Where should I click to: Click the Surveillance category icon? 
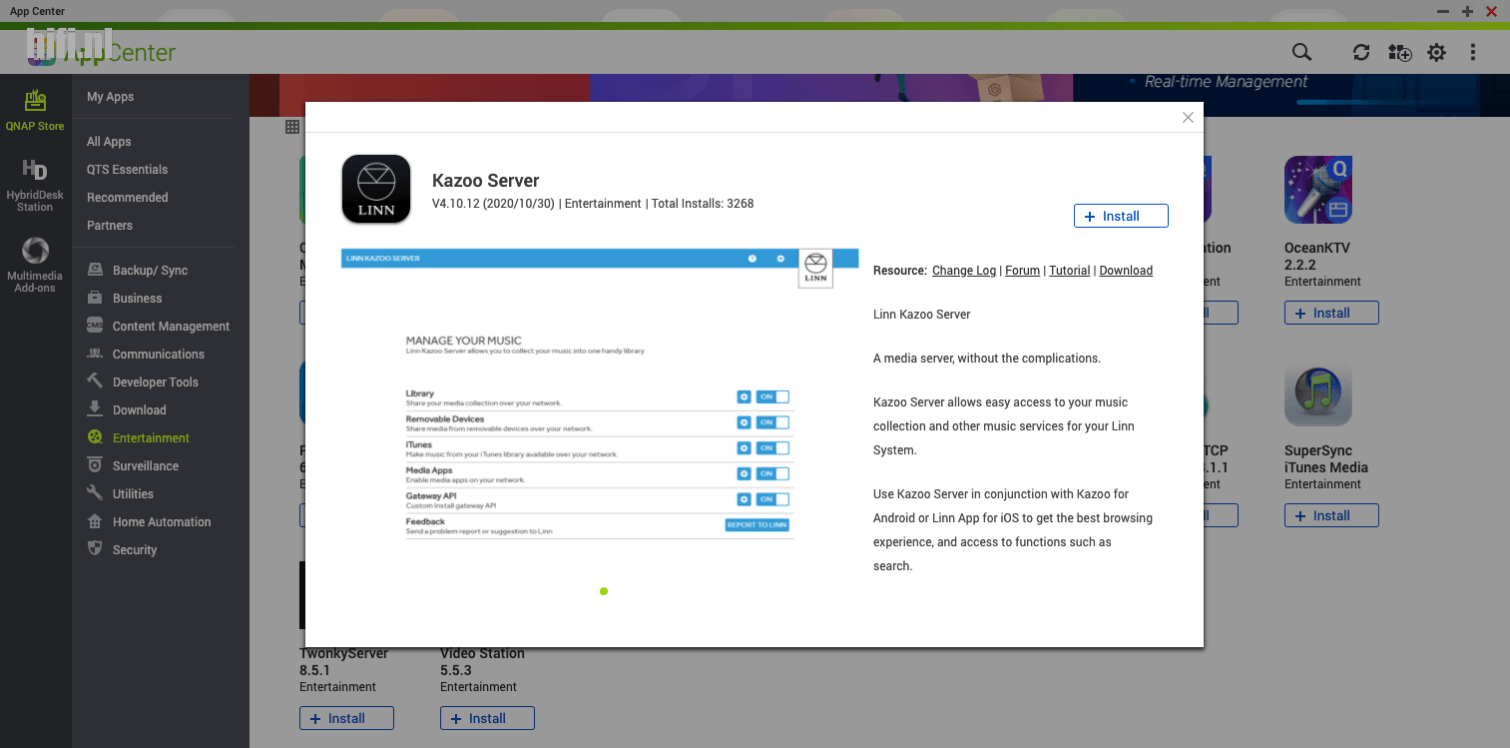coord(95,465)
